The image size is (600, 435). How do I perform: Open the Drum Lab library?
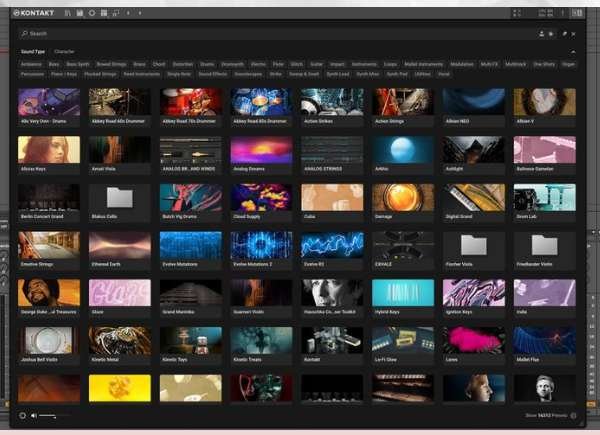pyautogui.click(x=545, y=202)
